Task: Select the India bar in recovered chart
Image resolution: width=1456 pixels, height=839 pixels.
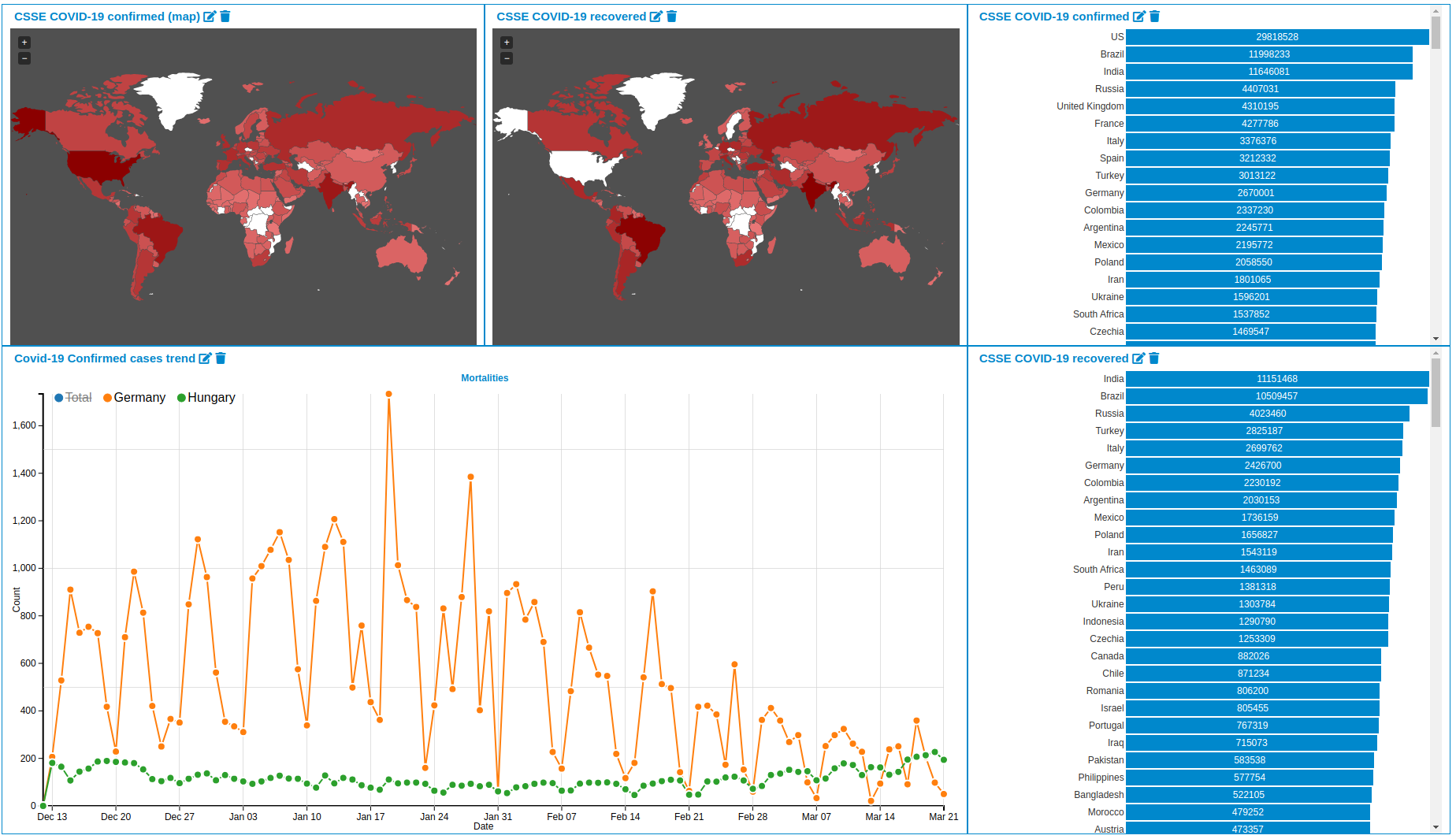Action: click(1276, 379)
